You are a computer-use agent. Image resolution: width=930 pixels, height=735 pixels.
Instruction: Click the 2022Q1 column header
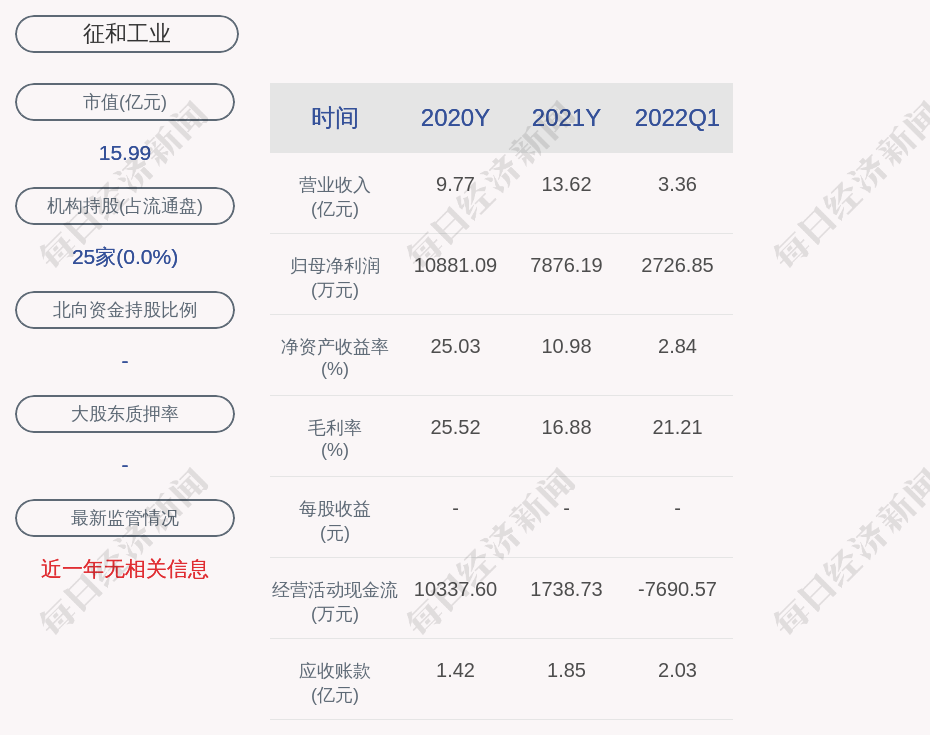tap(677, 118)
